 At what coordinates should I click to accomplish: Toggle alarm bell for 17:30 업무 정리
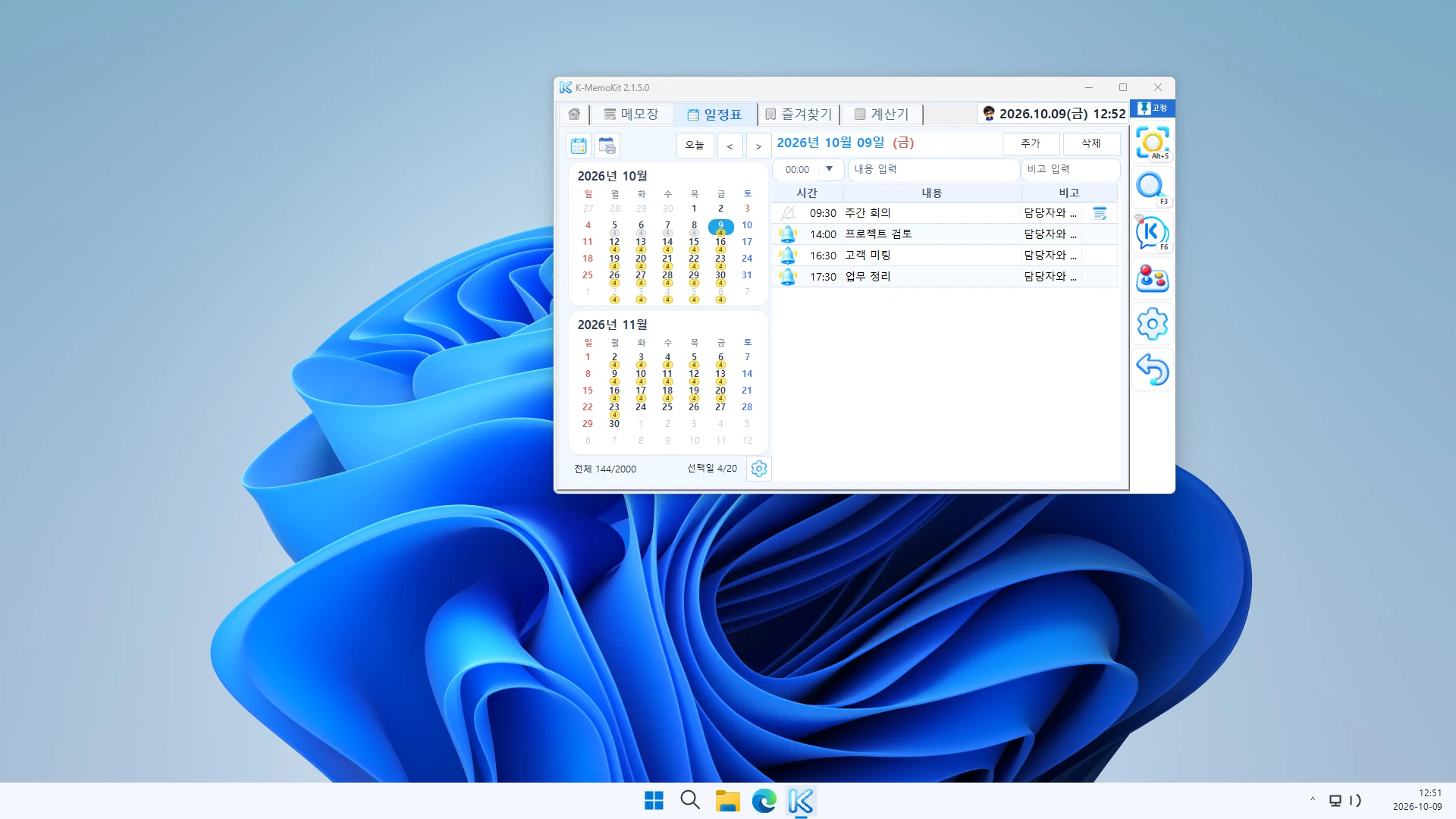(789, 277)
